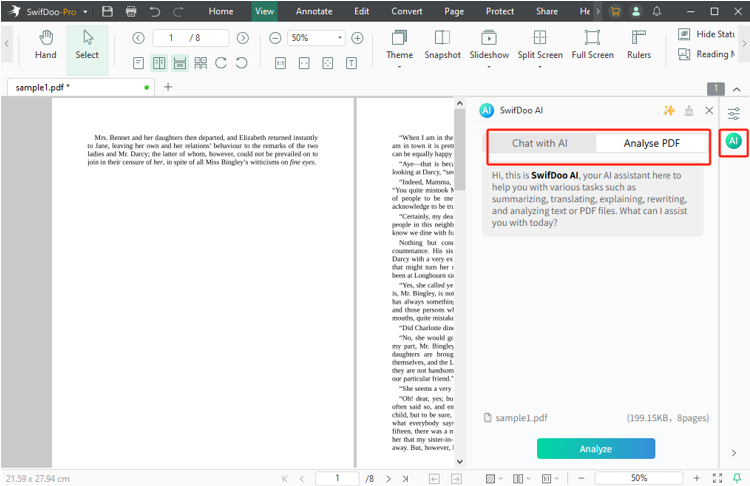The image size is (750, 486).
Task: Take a Snapshot
Action: (442, 45)
